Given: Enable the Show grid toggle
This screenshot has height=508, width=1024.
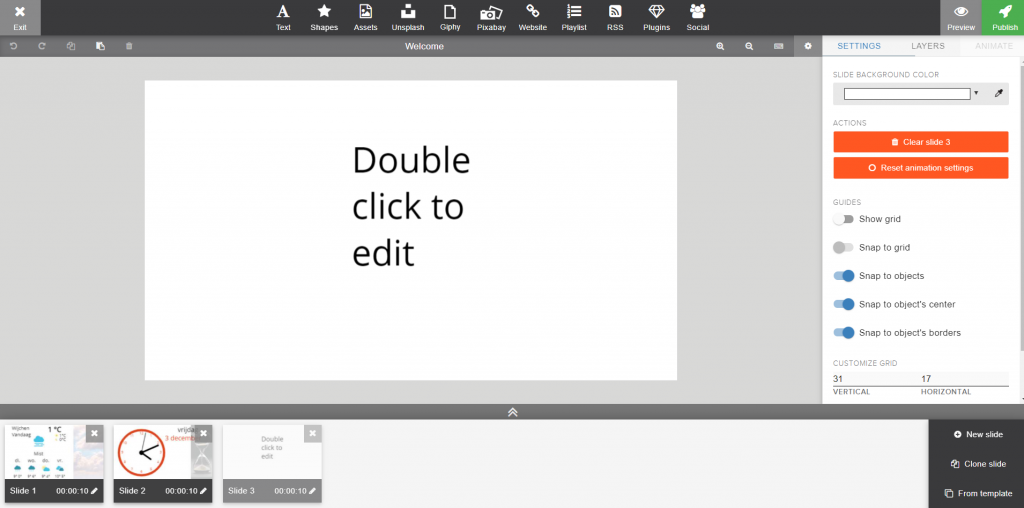Looking at the screenshot, I should pos(843,219).
